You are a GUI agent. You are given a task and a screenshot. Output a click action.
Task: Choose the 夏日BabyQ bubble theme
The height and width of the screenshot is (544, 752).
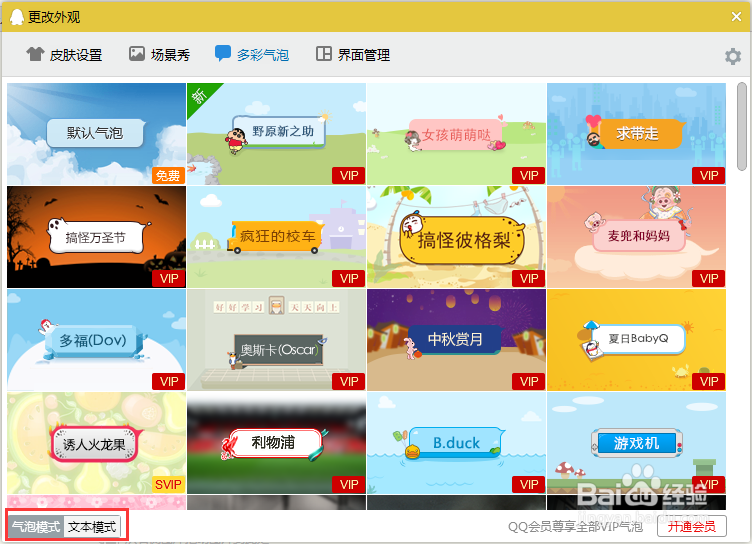pos(636,340)
